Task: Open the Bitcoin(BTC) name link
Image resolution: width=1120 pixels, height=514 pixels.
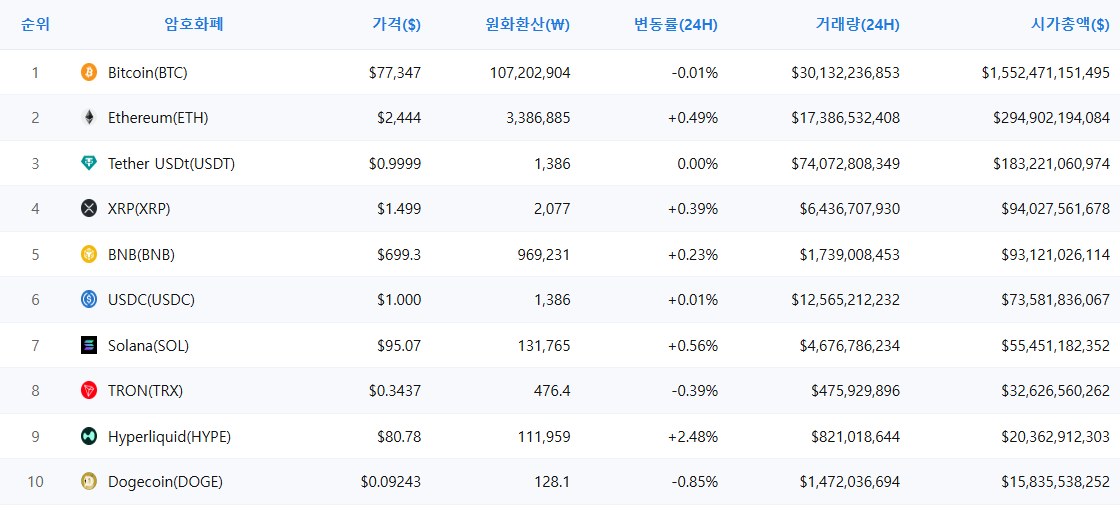Action: click(x=148, y=72)
